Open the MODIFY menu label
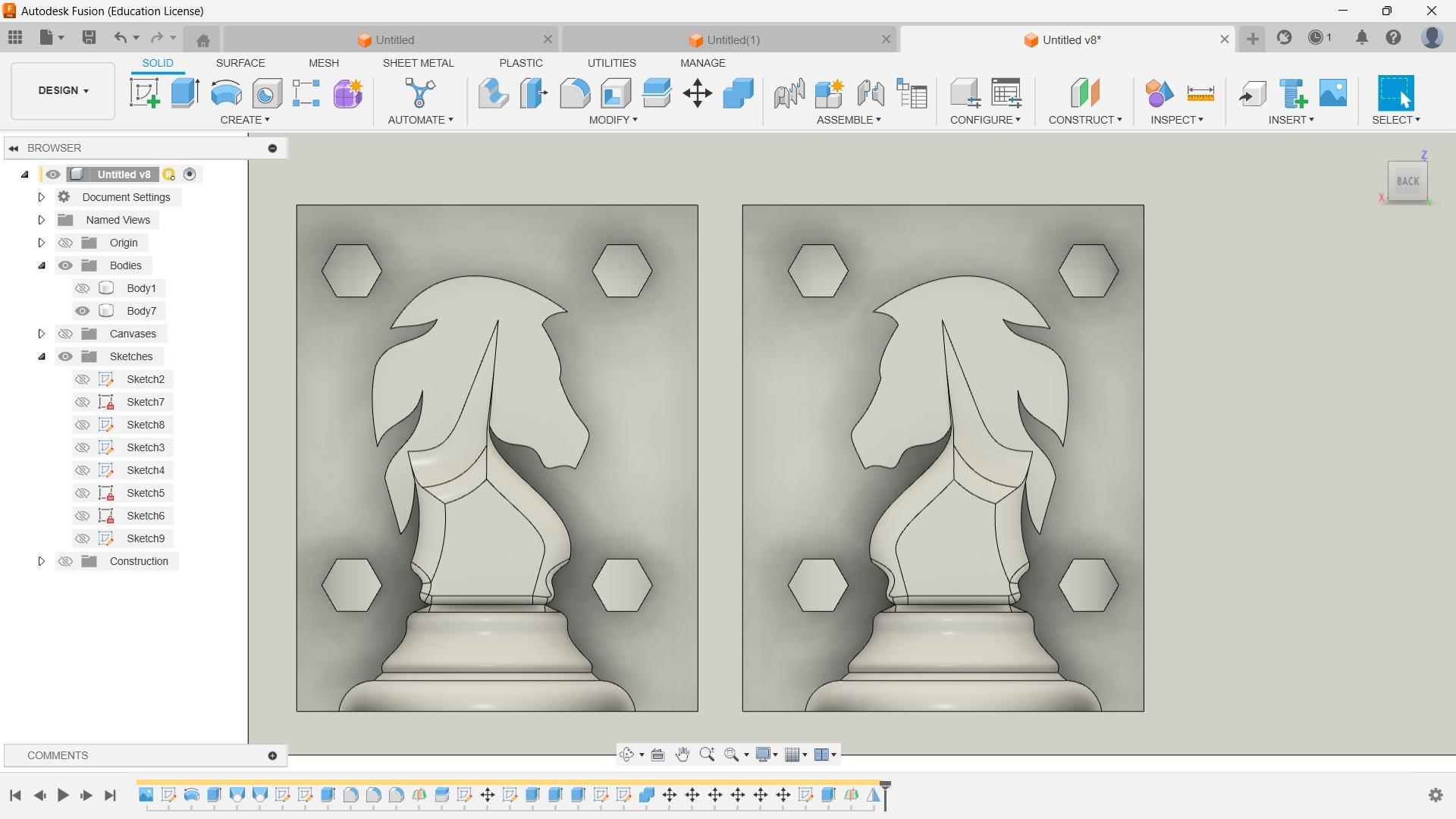 pyautogui.click(x=613, y=120)
